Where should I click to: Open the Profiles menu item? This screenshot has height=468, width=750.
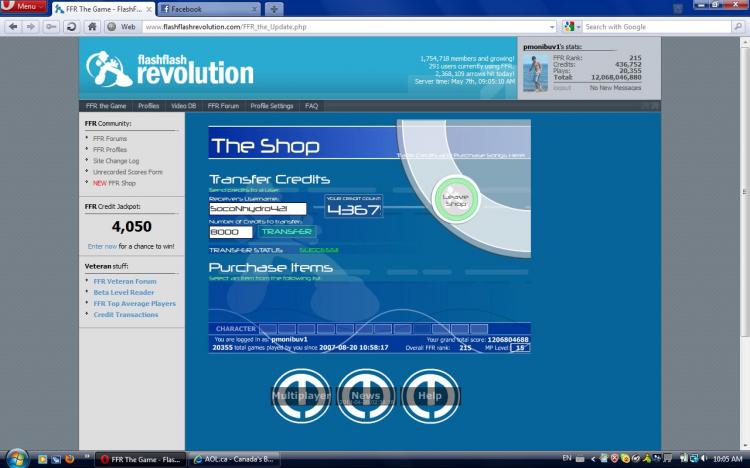(x=148, y=106)
